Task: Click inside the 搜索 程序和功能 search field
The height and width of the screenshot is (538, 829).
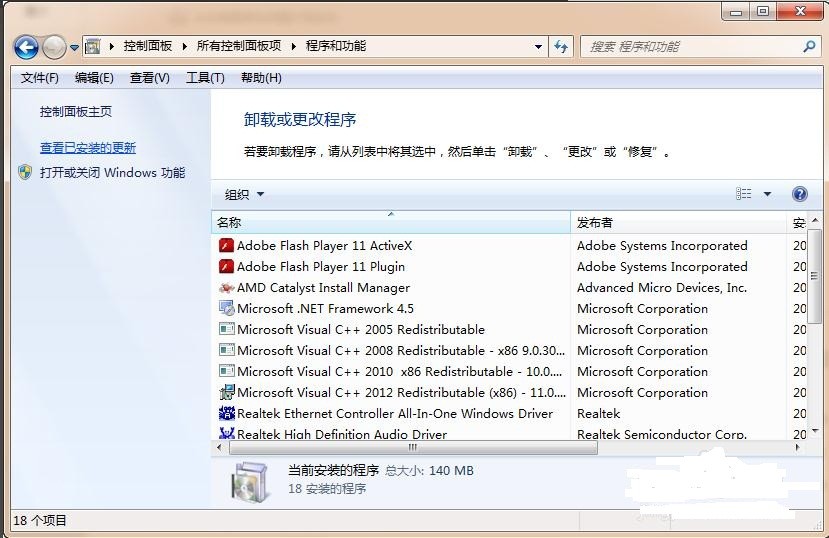Action: coord(690,47)
